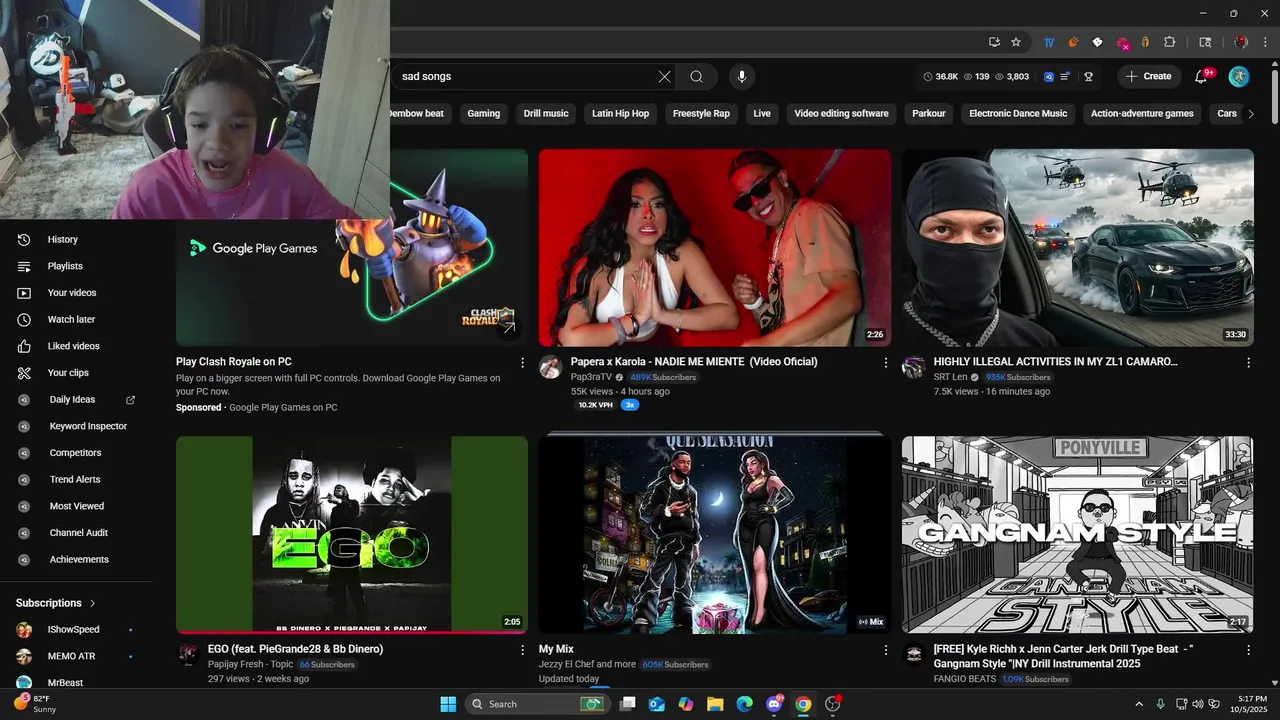Open the YouTube account avatar menu
Image resolution: width=1280 pixels, height=720 pixels.
click(x=1239, y=76)
